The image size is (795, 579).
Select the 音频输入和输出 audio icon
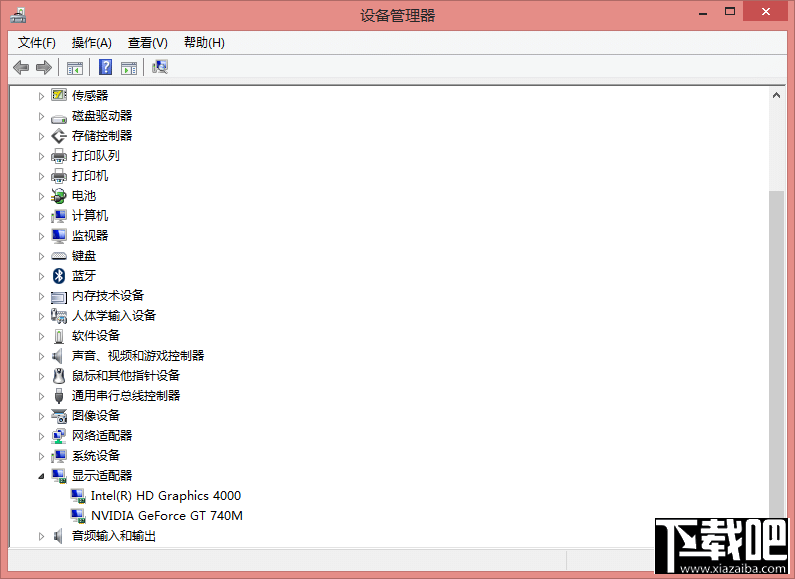58,536
